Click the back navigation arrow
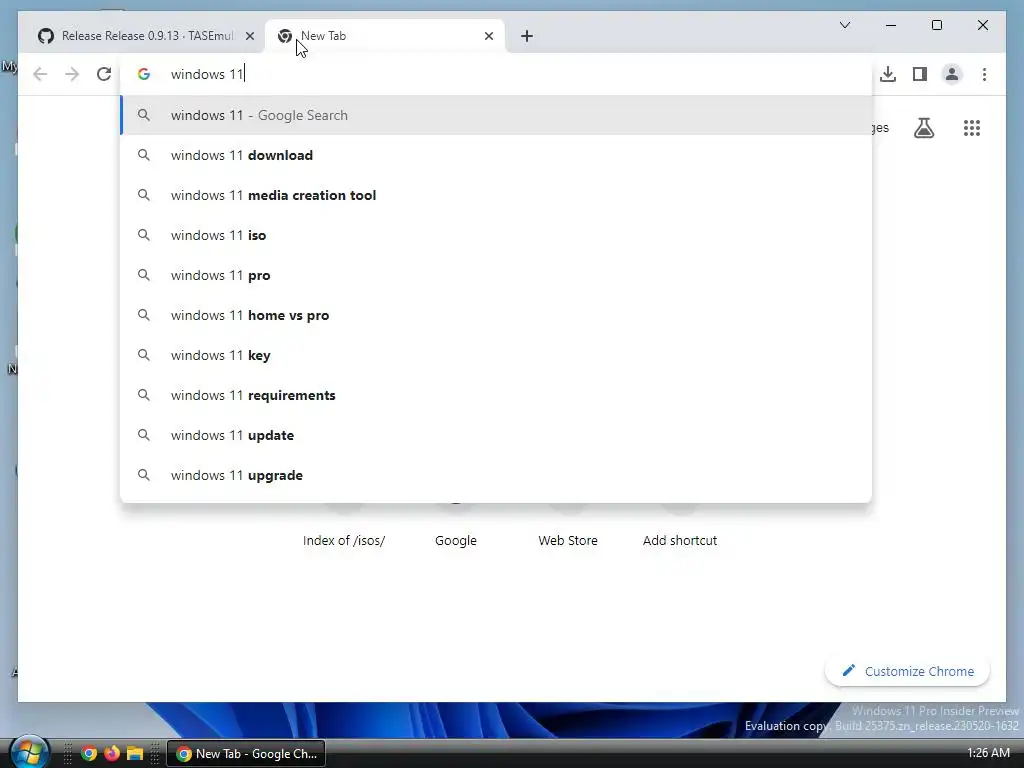Screen dimensions: 1024x768 tap(40, 74)
